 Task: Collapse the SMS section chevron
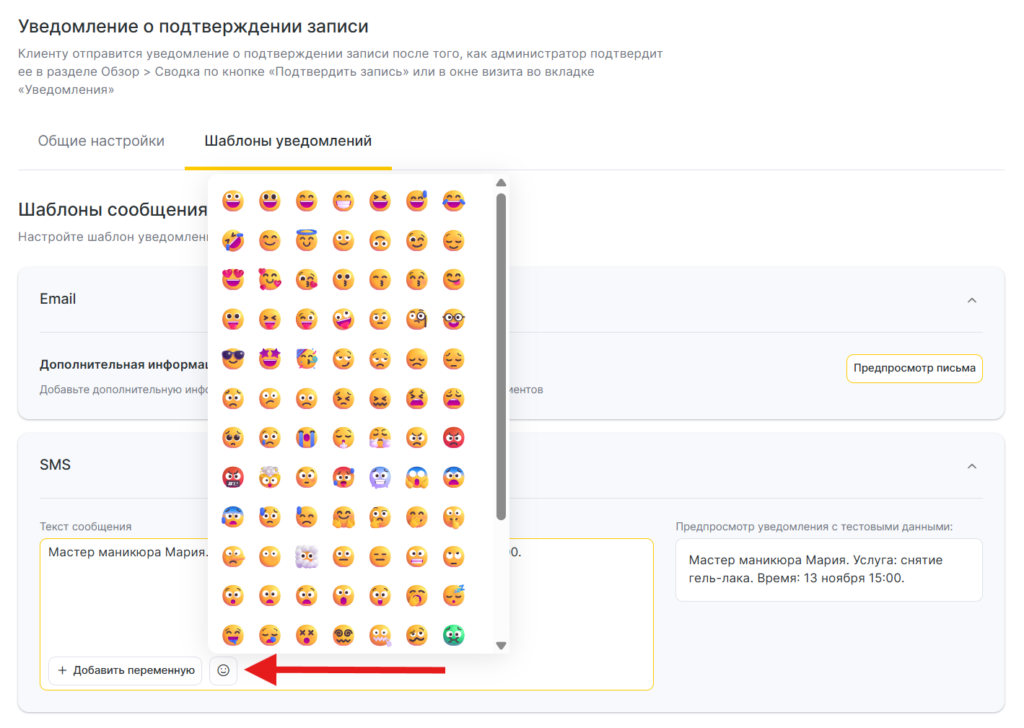[971, 465]
